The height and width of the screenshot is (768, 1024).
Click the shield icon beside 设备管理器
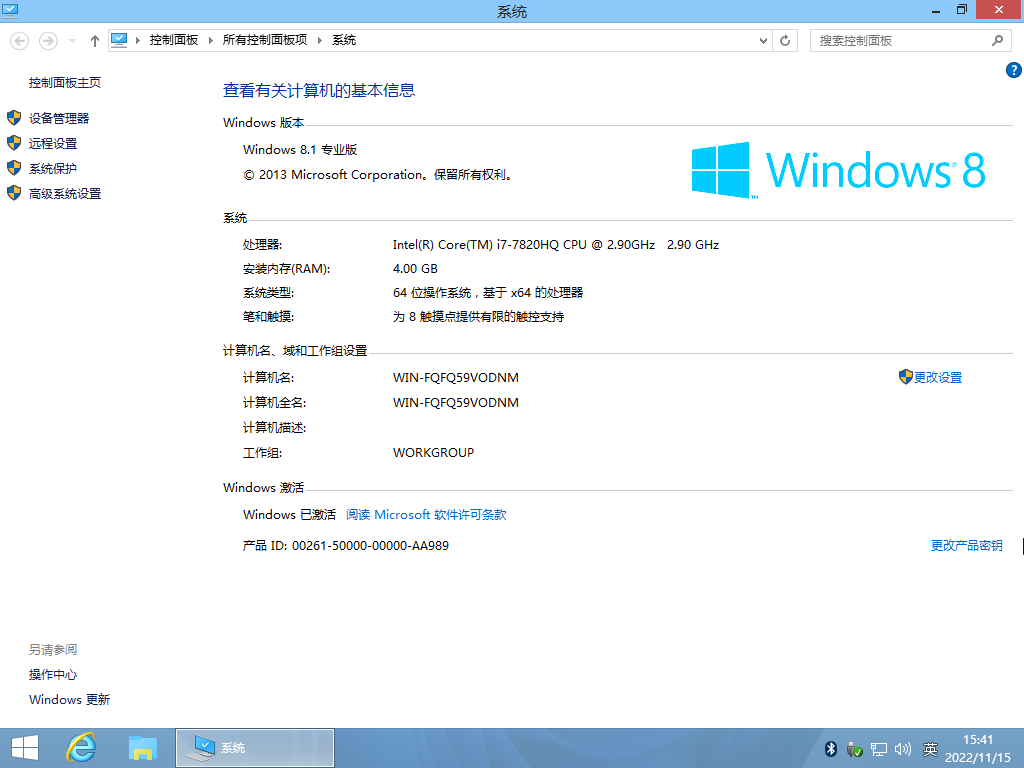coord(14,118)
